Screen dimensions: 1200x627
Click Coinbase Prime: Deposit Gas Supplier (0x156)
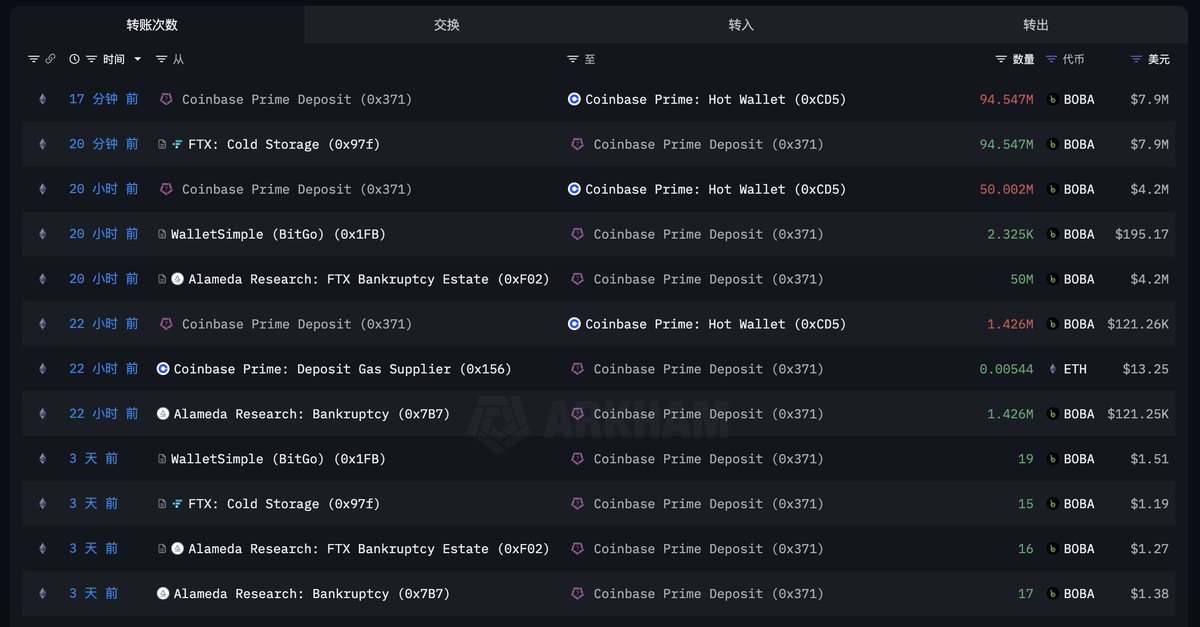point(342,369)
